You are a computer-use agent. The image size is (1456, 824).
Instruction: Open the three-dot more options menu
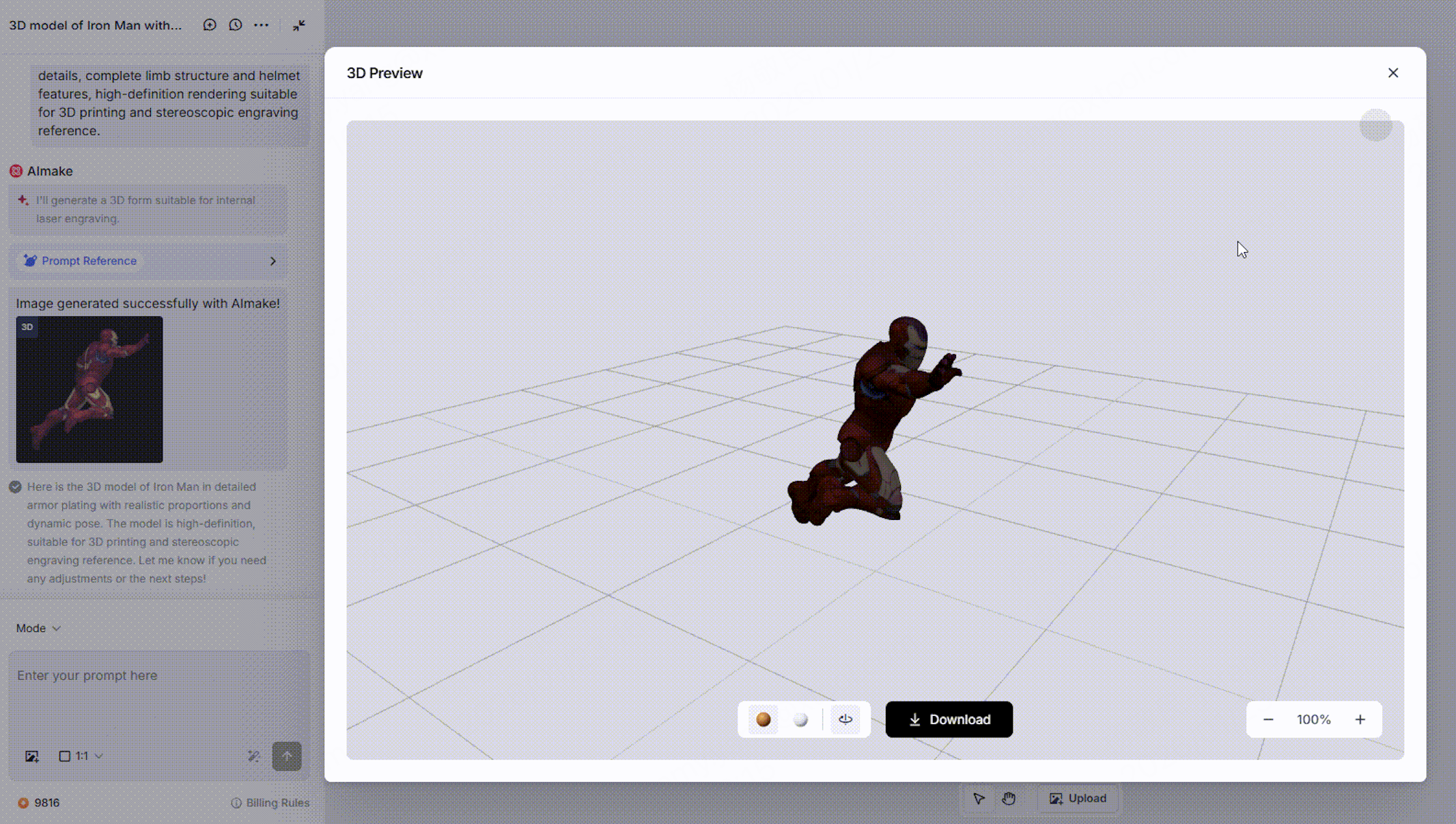[262, 25]
